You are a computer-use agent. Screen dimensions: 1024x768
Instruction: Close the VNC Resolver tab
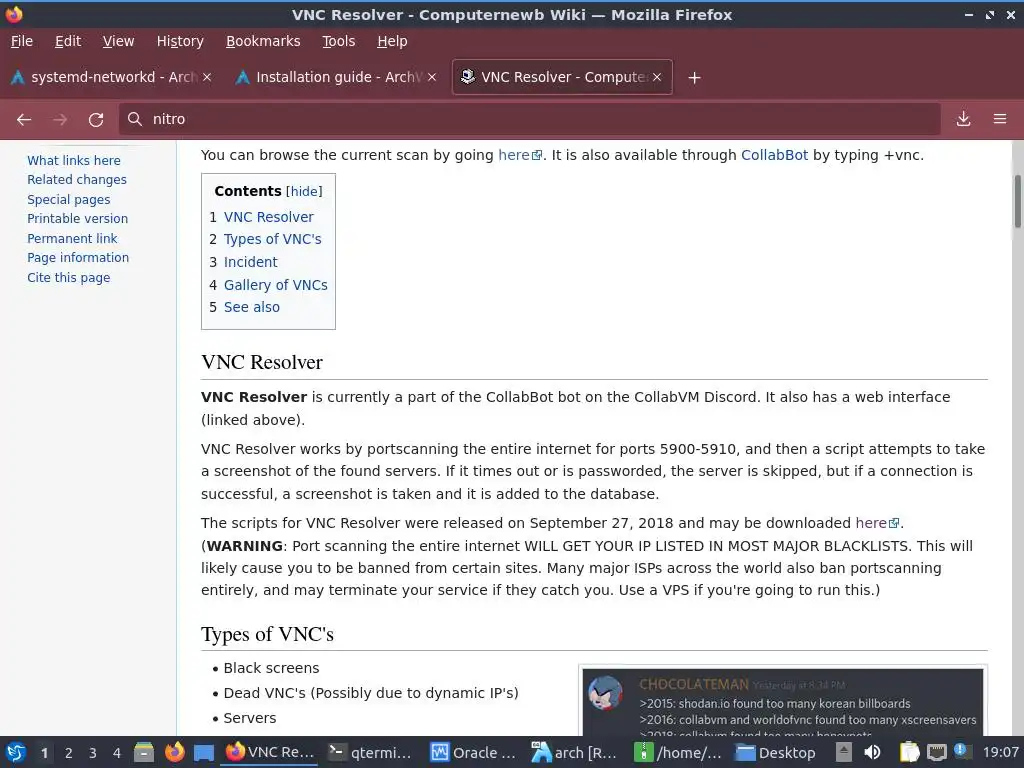(657, 77)
